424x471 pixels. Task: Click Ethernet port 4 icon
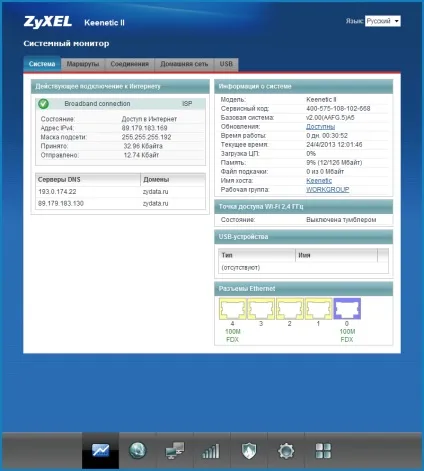pyautogui.click(x=233, y=309)
